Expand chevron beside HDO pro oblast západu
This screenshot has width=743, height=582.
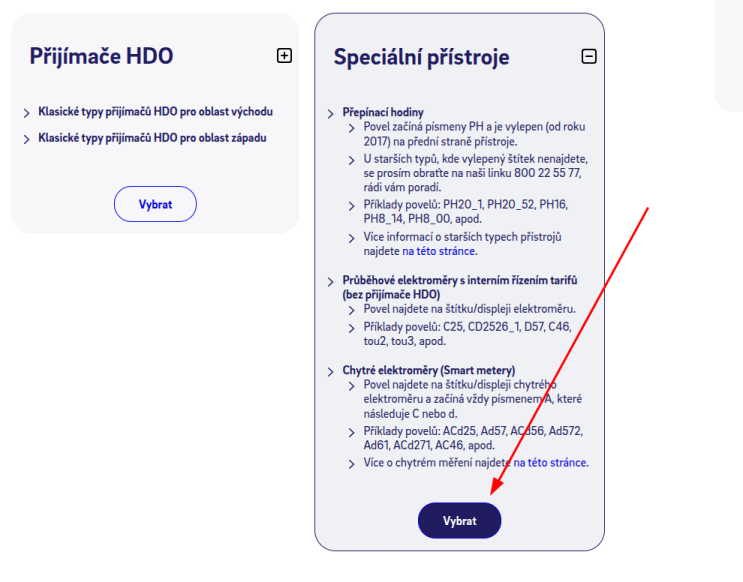[x=26, y=139]
